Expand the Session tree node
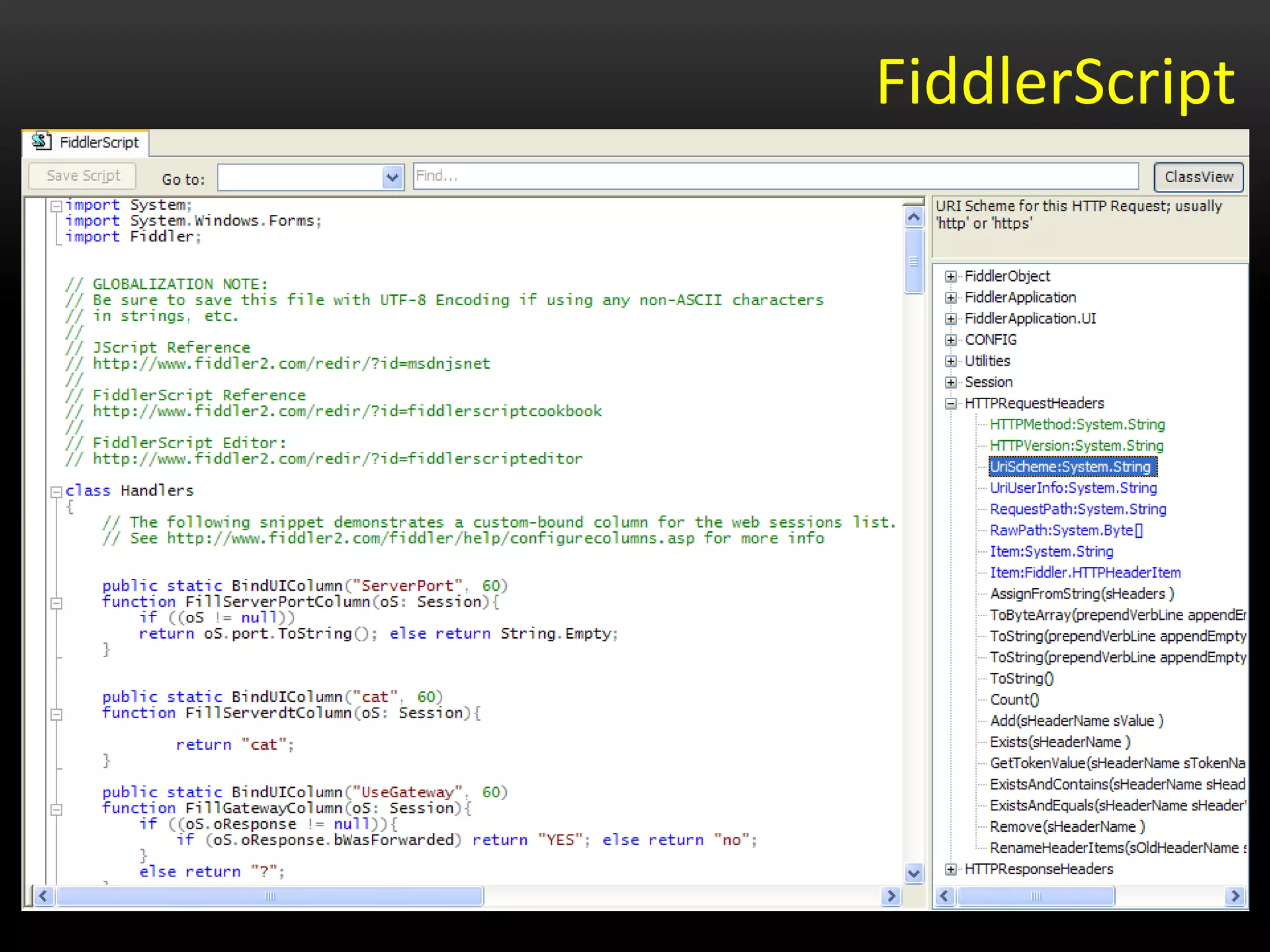The image size is (1270, 952). pyautogui.click(x=951, y=382)
